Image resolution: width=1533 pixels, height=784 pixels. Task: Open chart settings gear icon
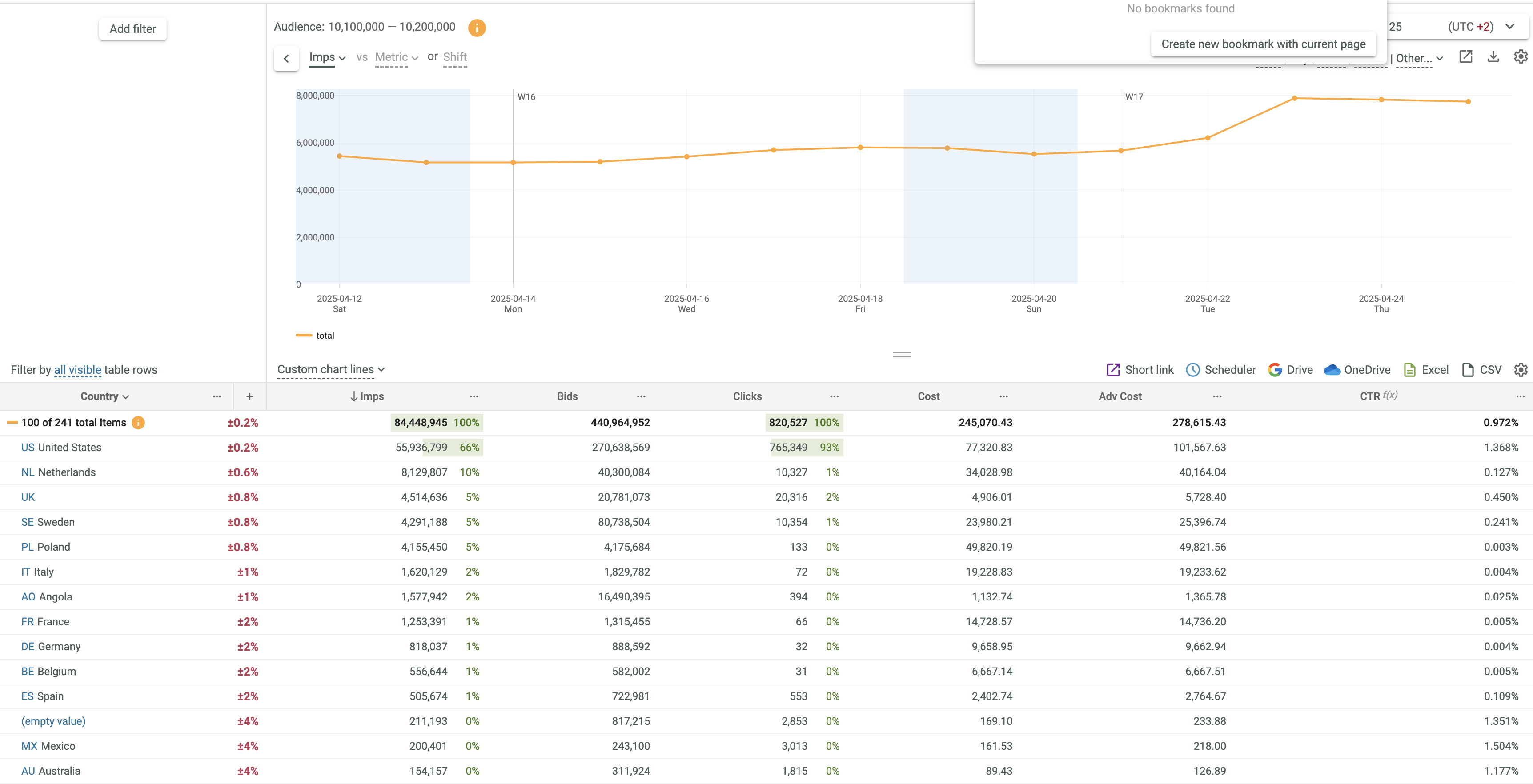click(1521, 57)
